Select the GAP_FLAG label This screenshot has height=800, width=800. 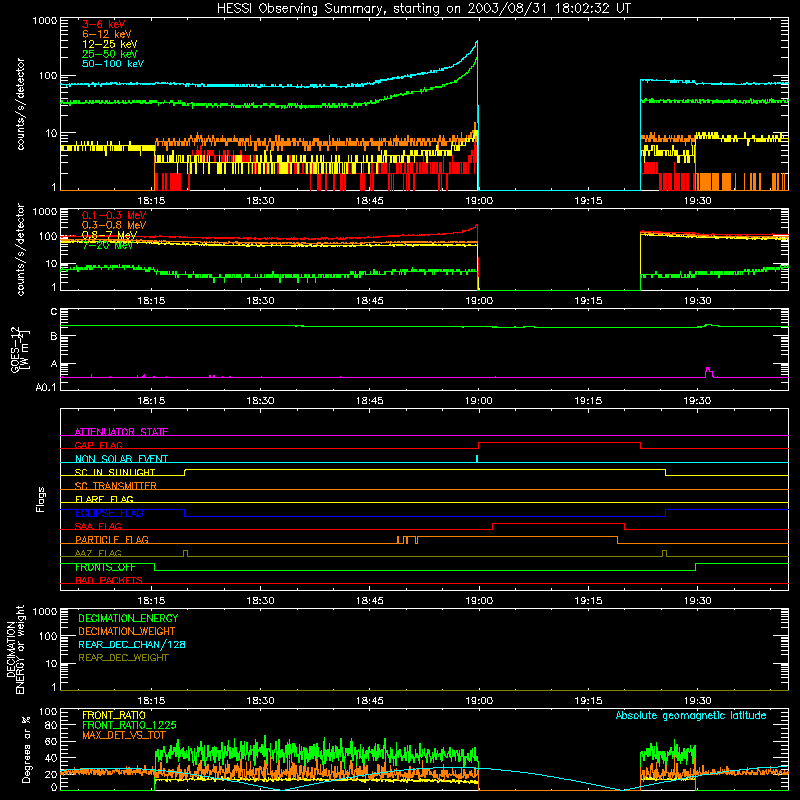[x=98, y=445]
